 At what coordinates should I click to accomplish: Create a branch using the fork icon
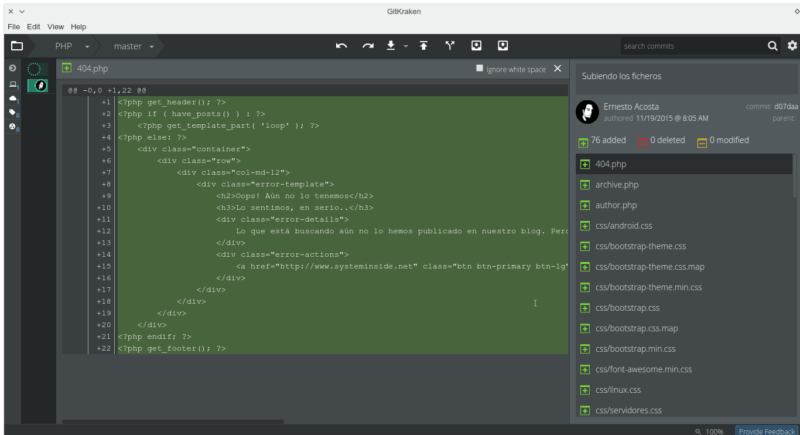pos(449,46)
